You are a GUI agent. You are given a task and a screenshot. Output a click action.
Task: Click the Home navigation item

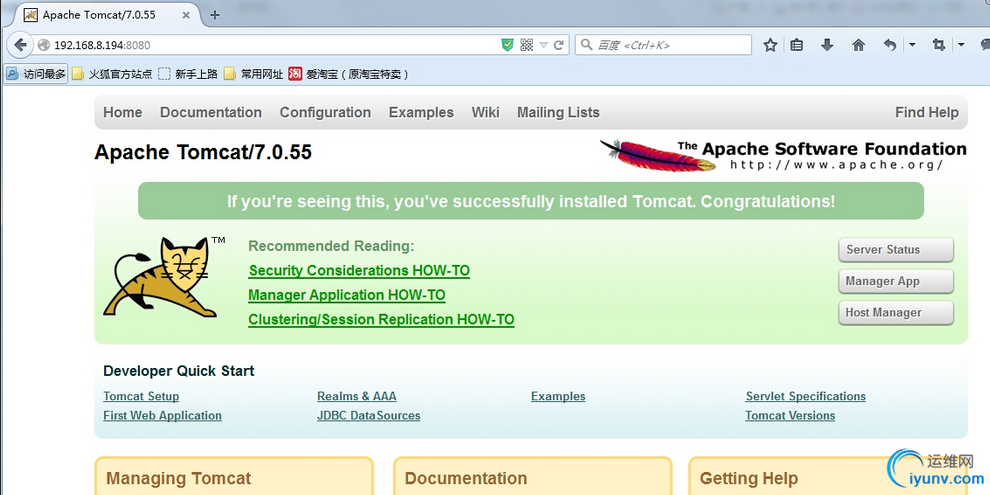(x=122, y=112)
